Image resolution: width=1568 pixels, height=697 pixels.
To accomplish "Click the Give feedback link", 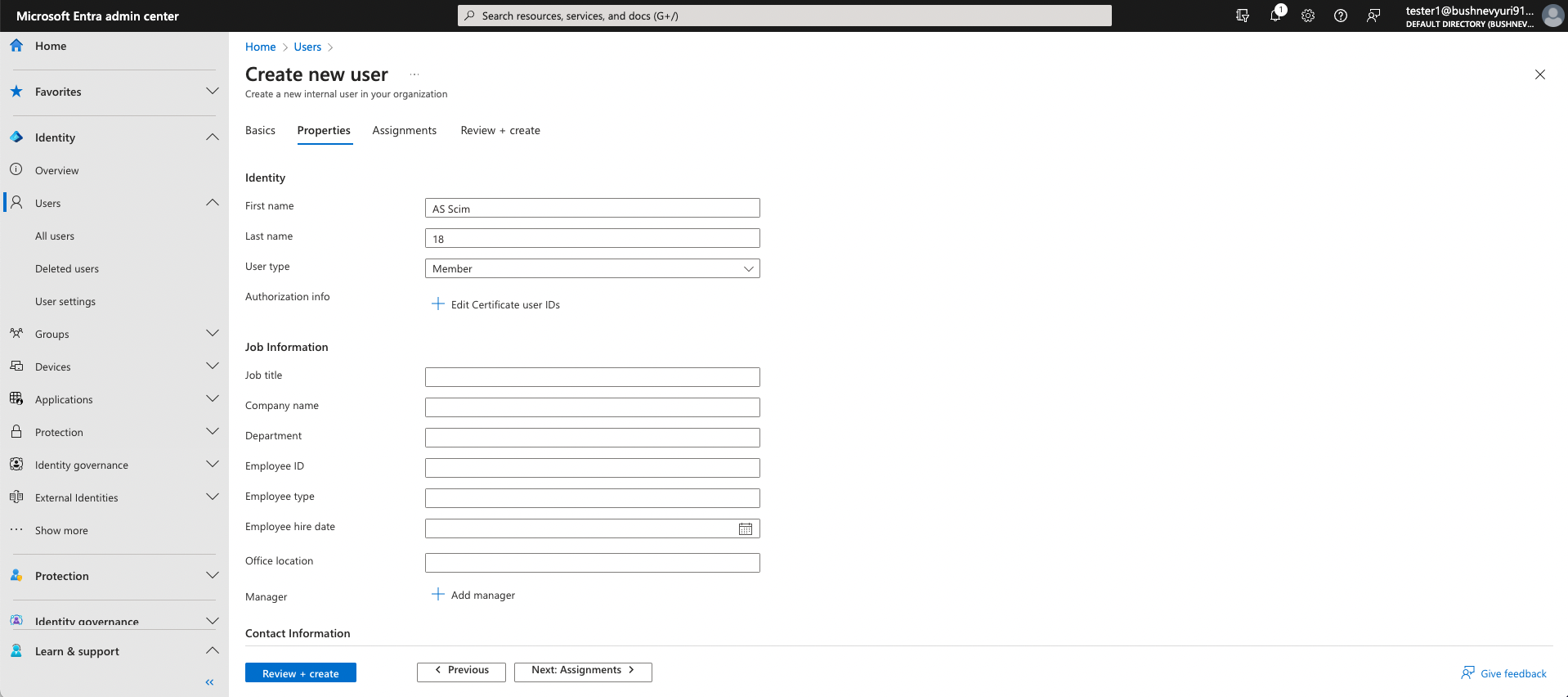I will click(1504, 673).
